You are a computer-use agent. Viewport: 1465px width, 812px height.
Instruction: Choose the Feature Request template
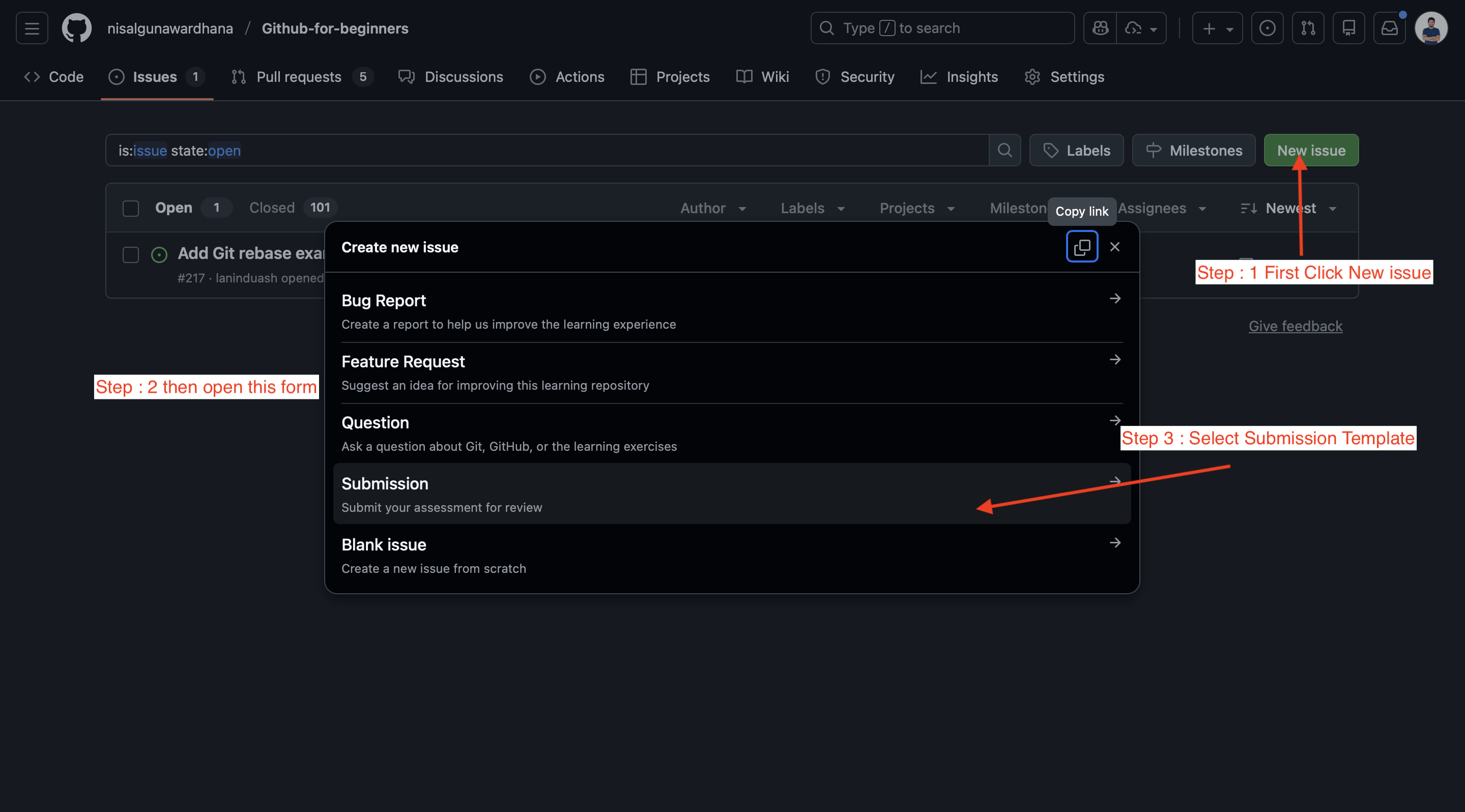[732, 372]
